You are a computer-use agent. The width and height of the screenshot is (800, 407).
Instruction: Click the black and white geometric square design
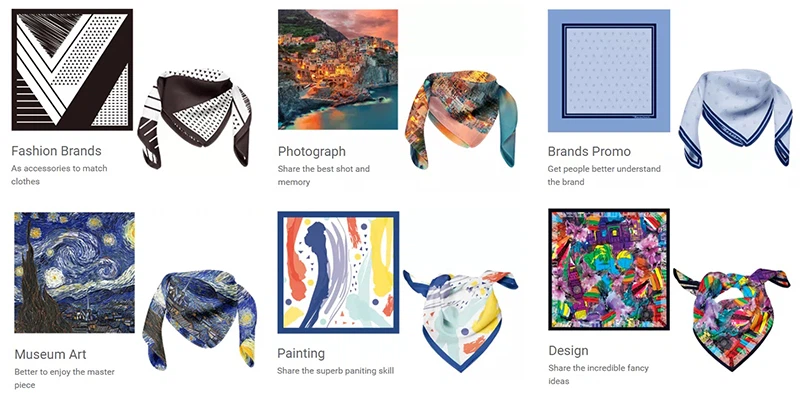pos(72,69)
